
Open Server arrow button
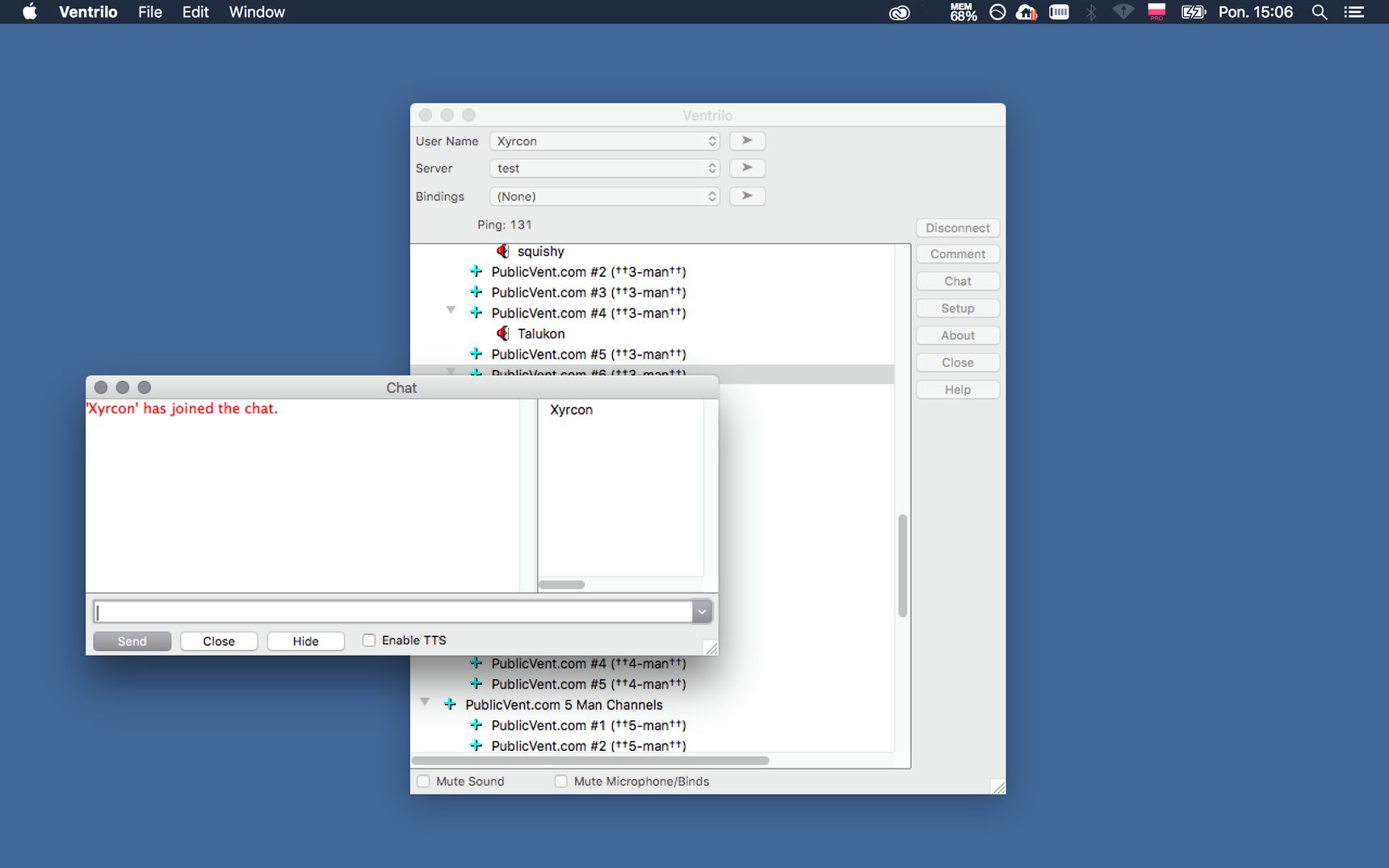point(747,168)
